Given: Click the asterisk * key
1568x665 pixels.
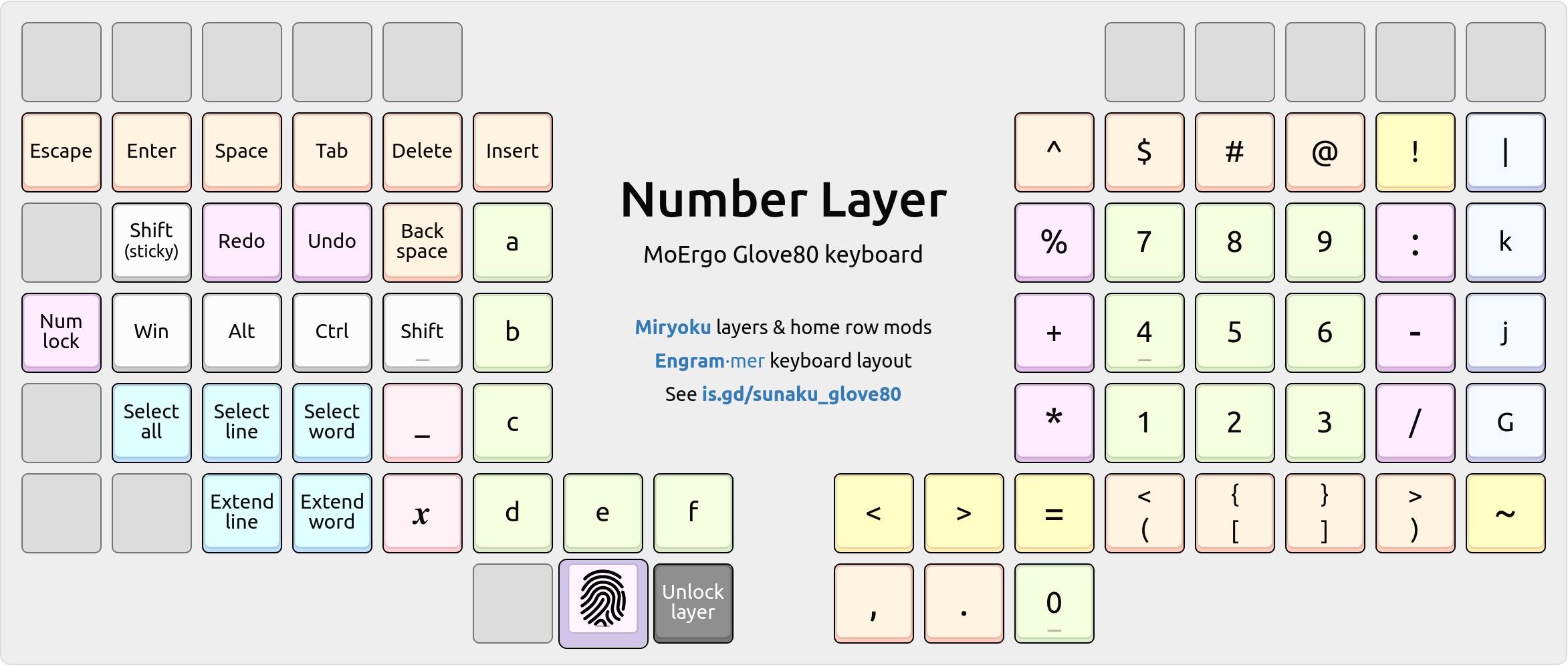Looking at the screenshot, I should pyautogui.click(x=1054, y=423).
